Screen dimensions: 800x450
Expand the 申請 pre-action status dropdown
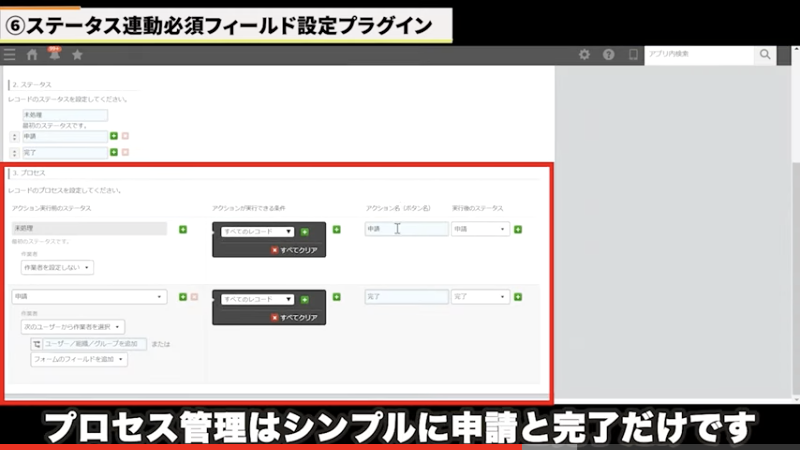(x=89, y=297)
